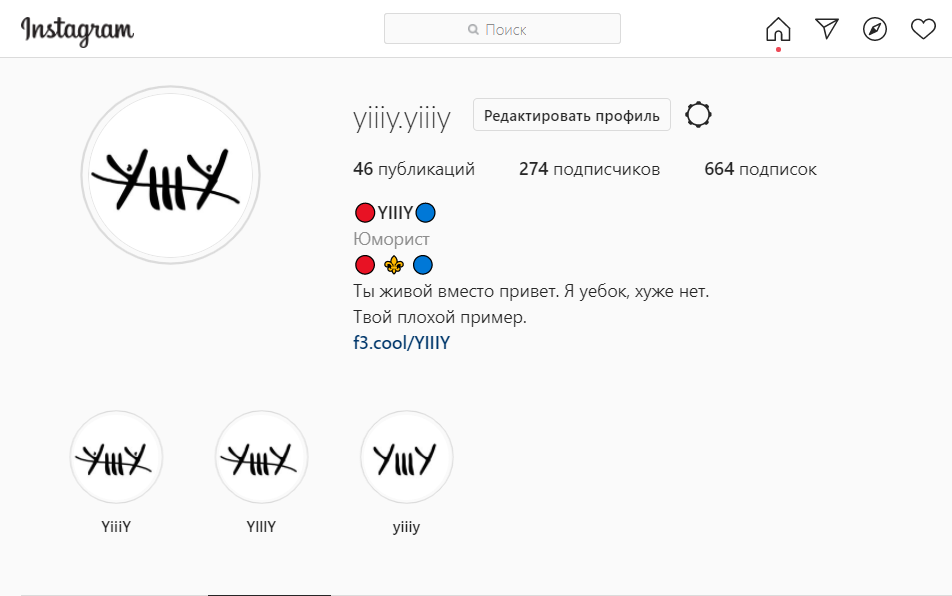This screenshot has width=952, height=596.
Task: Open the Explore compass icon
Action: coord(875,29)
